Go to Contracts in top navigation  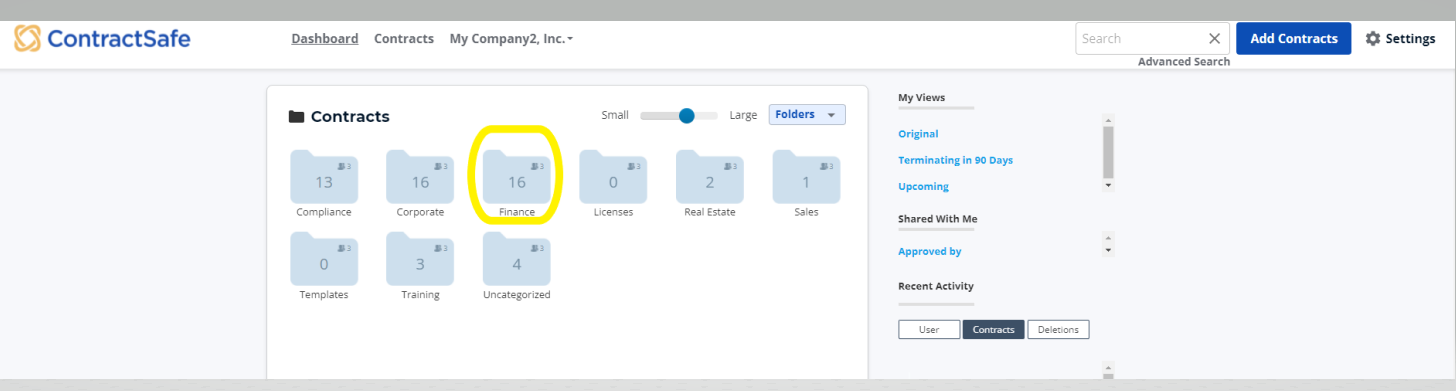tap(404, 39)
